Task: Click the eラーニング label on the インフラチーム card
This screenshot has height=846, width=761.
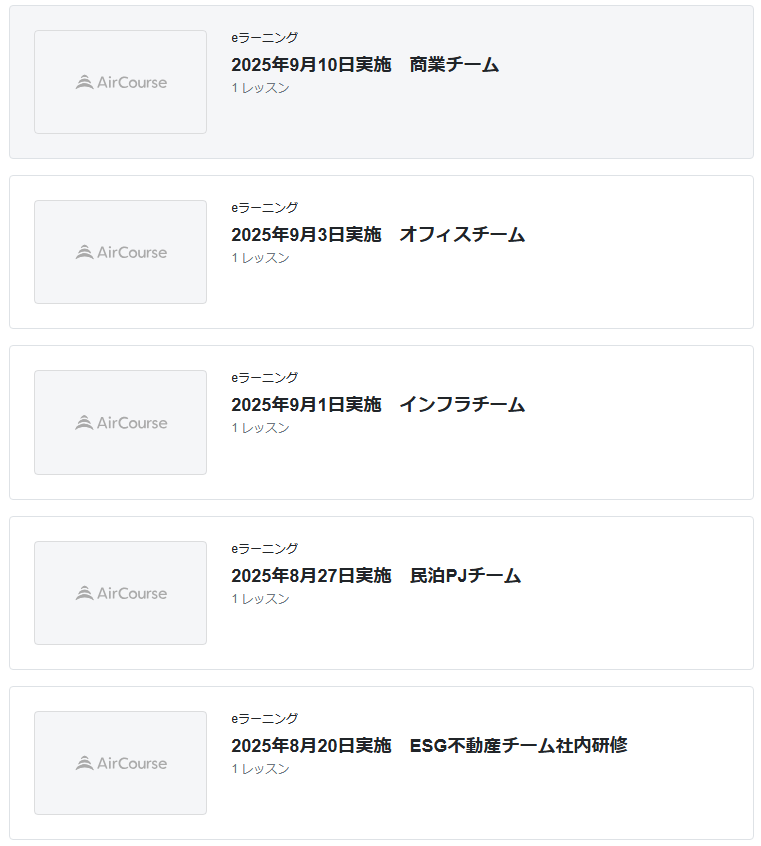Action: tap(264, 378)
